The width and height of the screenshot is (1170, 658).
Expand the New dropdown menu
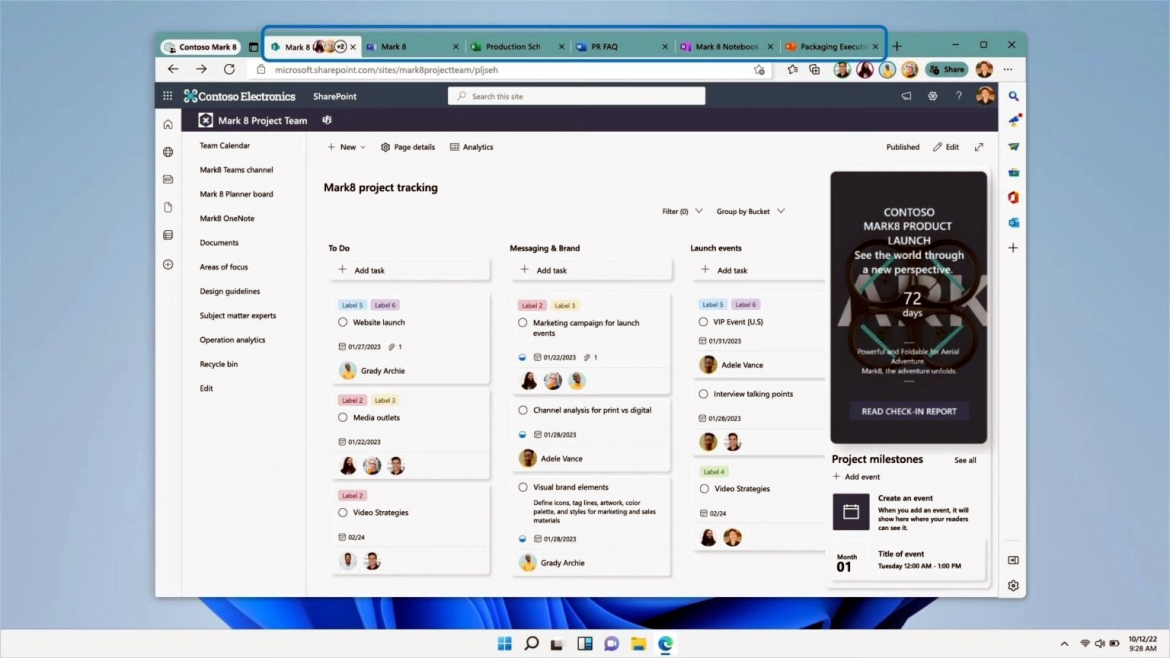click(x=346, y=147)
